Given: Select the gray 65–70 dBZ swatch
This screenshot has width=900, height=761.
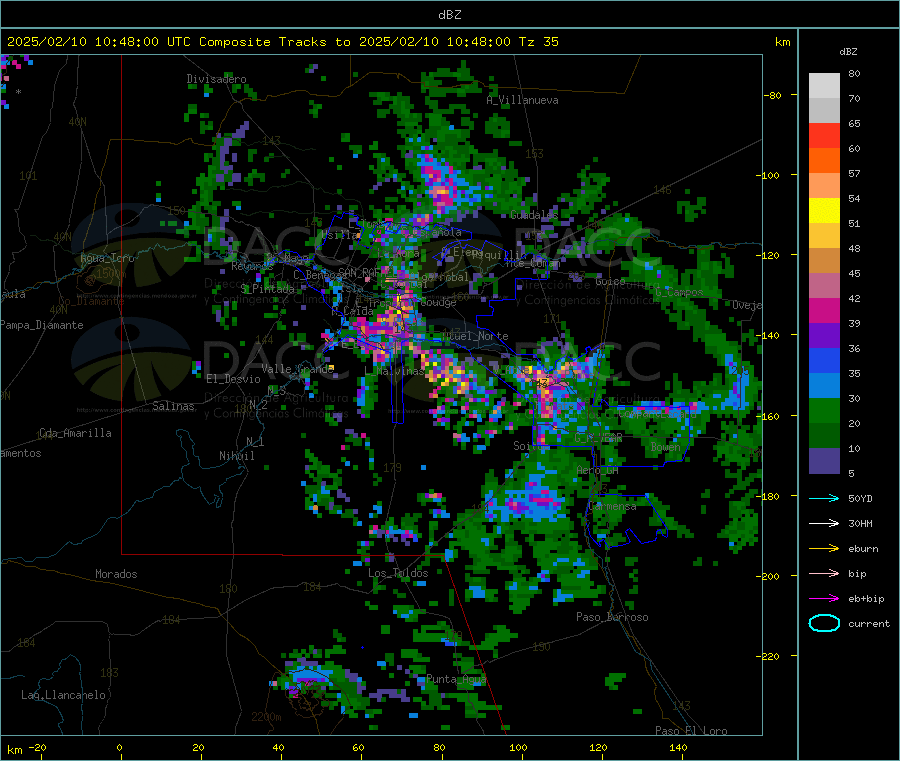Looking at the screenshot, I should [824, 110].
